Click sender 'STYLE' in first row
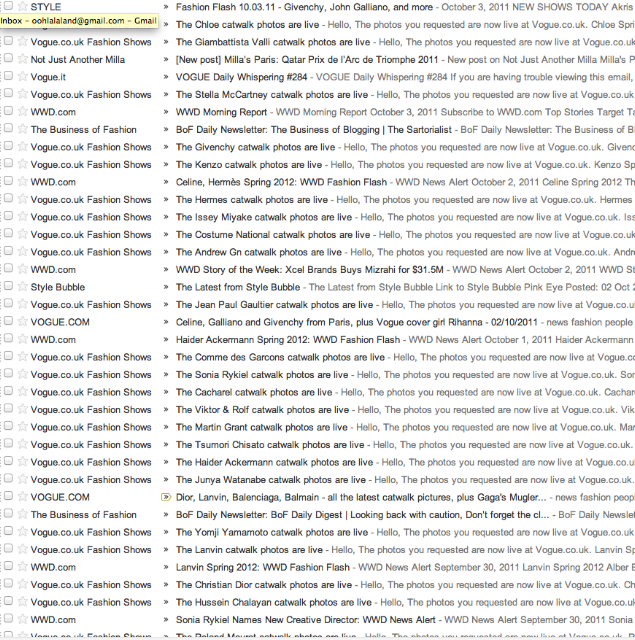Viewport: 635px width, 640px height. tap(46, 7)
